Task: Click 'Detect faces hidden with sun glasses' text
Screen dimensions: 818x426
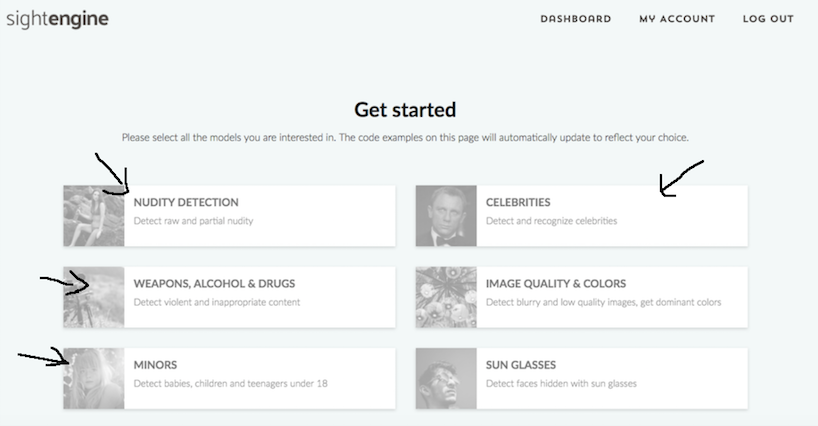Action: [561, 383]
